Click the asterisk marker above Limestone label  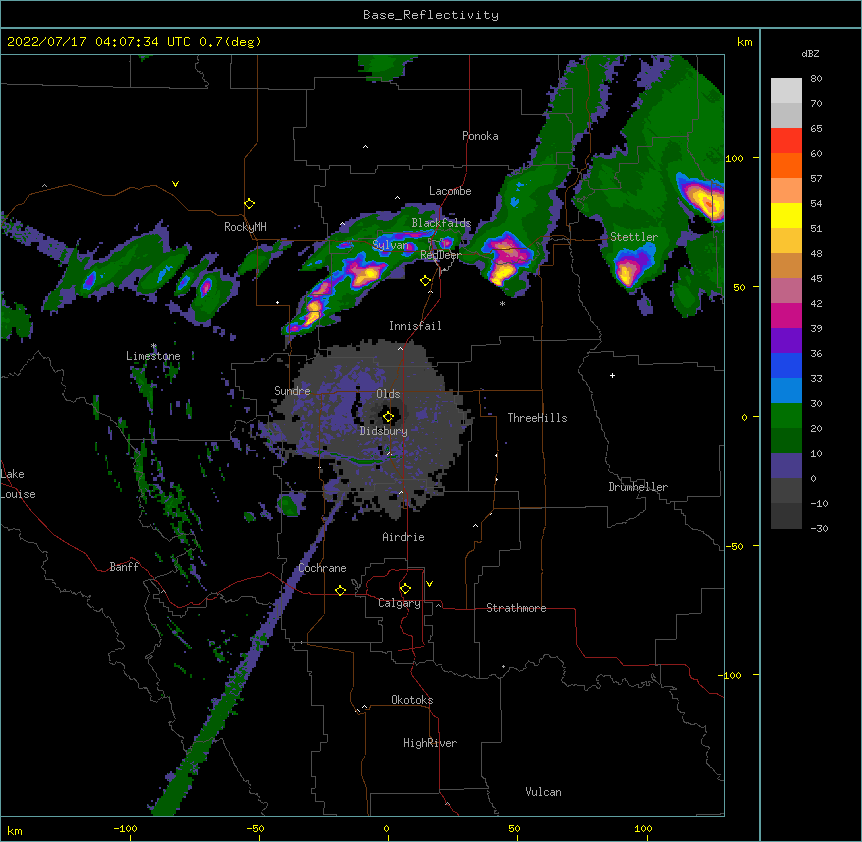coord(153,346)
